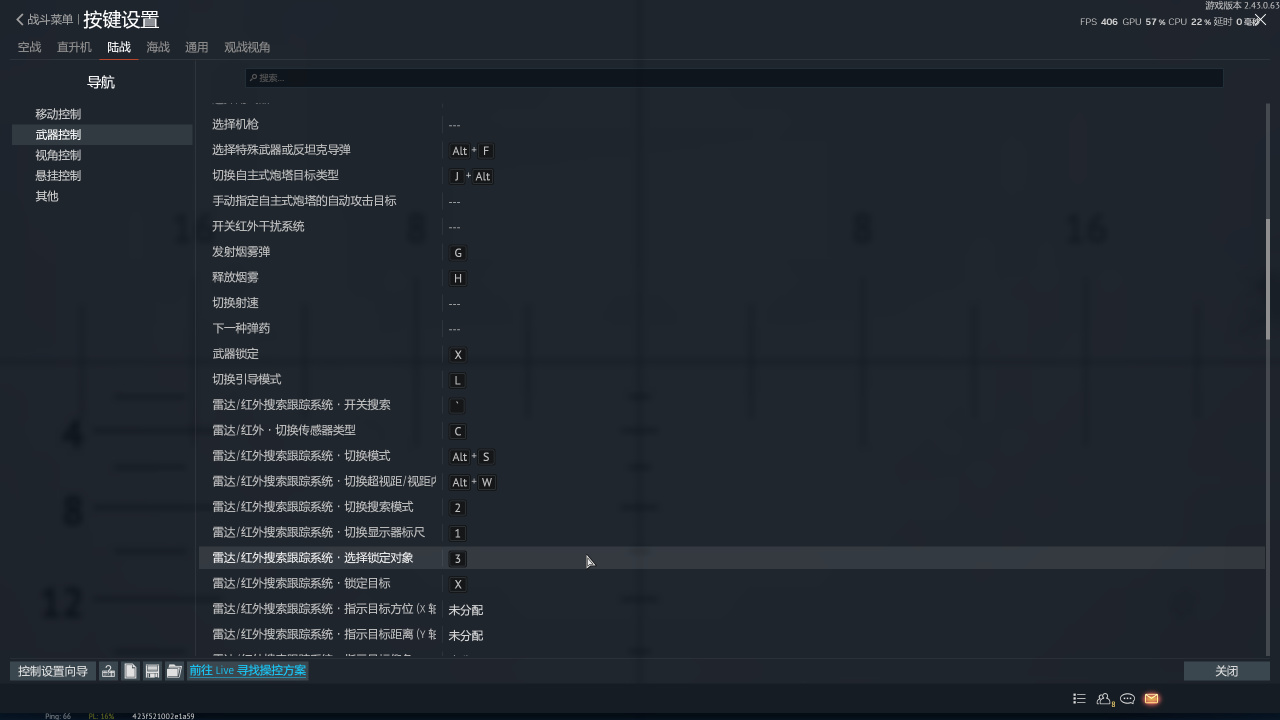Image resolution: width=1280 pixels, height=720 pixels.
Task: Go back to 战斗菜单 via back arrow
Action: pos(20,20)
